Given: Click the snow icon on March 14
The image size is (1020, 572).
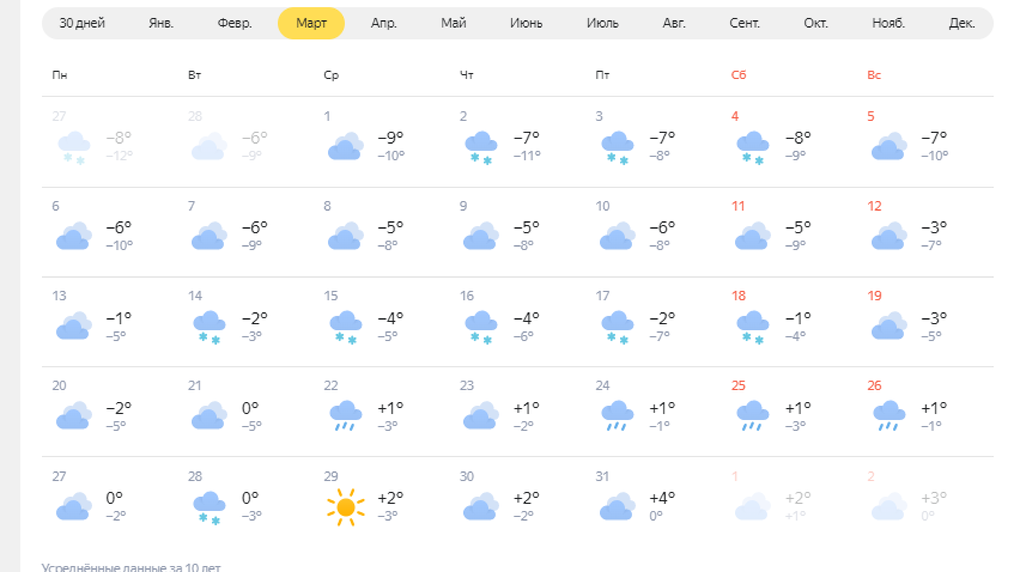Looking at the screenshot, I should tap(210, 327).
